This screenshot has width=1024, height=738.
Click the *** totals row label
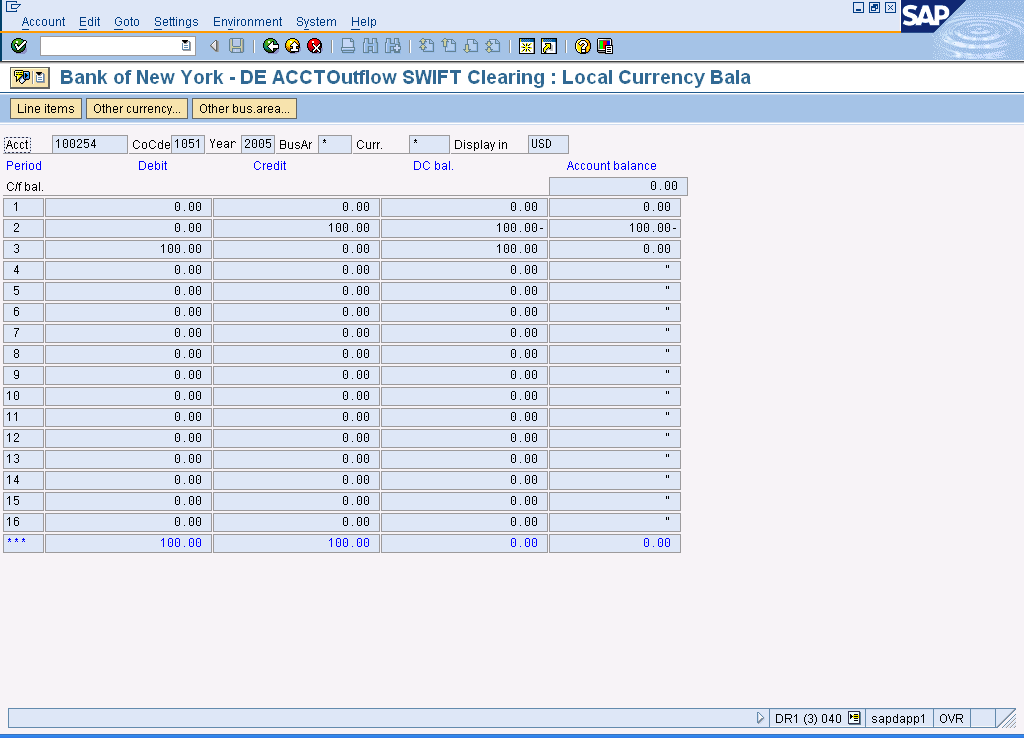pyautogui.click(x=24, y=543)
